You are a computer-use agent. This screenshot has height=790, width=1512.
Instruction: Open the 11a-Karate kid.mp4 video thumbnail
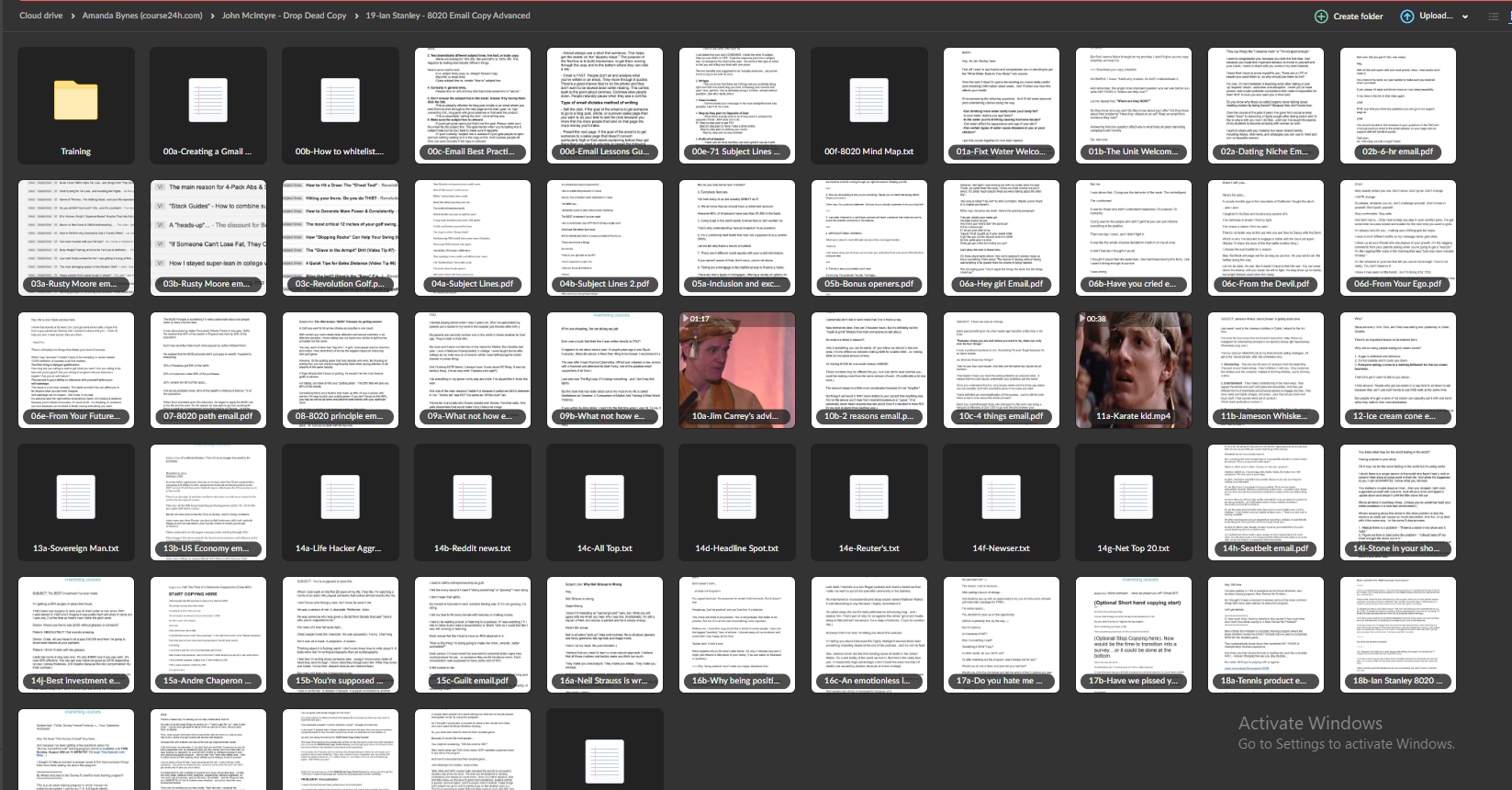1134,370
